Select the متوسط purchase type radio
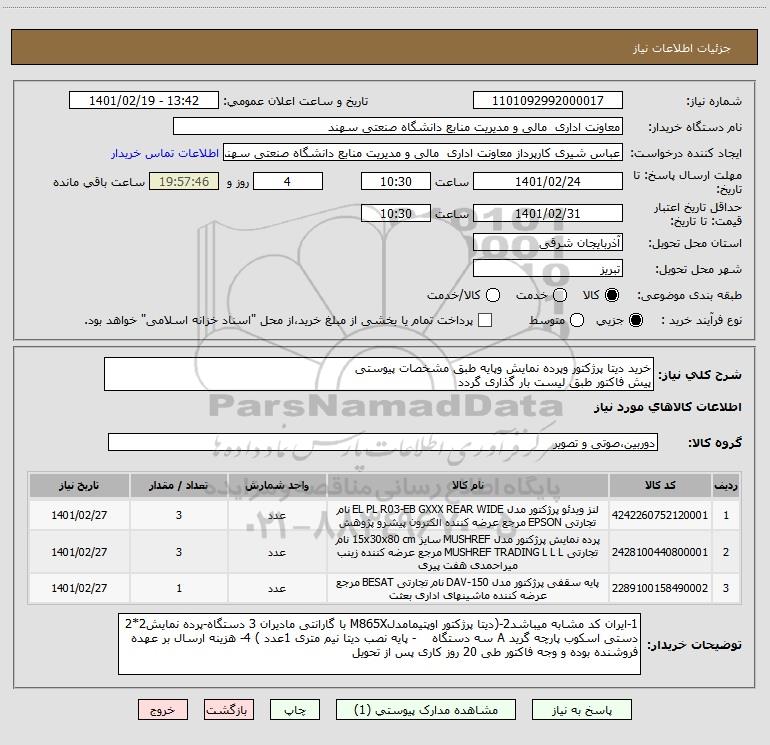The width and height of the screenshot is (770, 745). point(577,320)
